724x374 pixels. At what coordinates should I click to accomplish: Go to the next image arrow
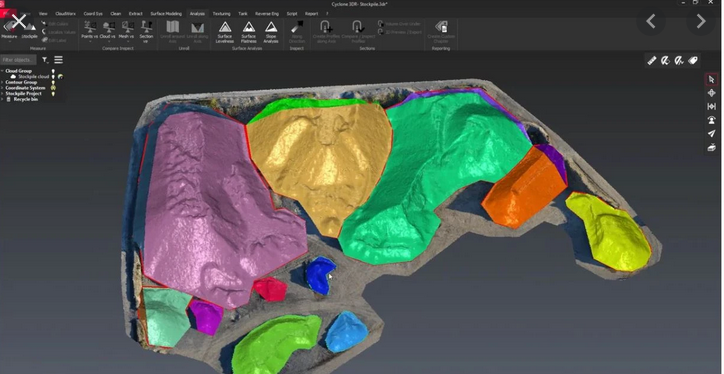click(x=700, y=21)
